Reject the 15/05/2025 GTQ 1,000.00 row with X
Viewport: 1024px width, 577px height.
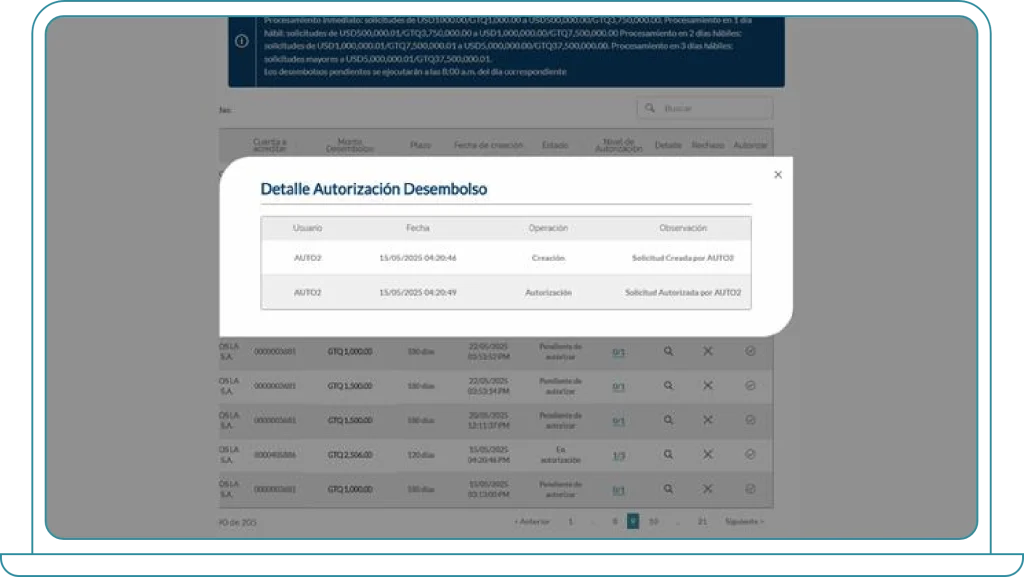708,489
